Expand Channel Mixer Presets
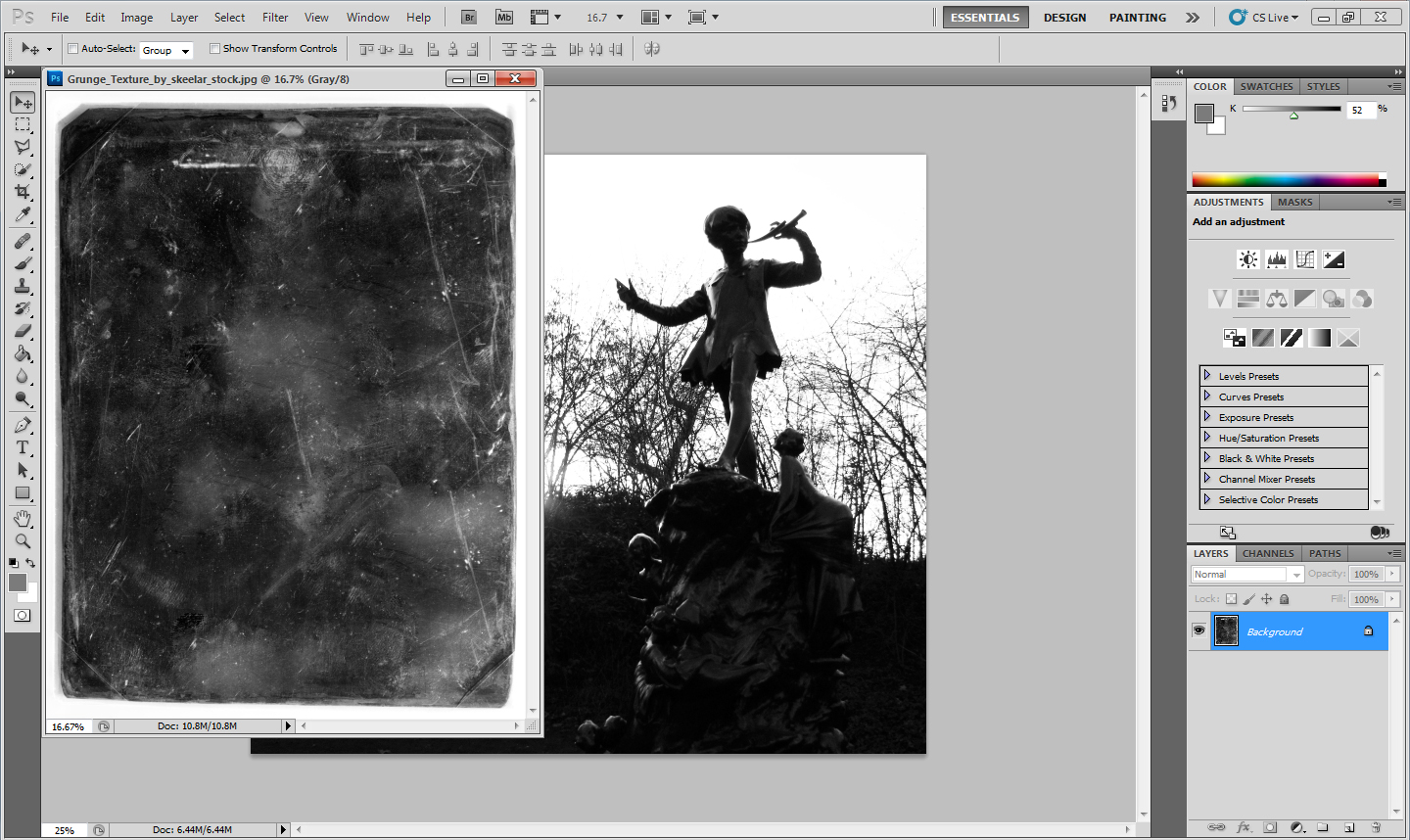Viewport: 1410px width, 840px height. 1207,478
